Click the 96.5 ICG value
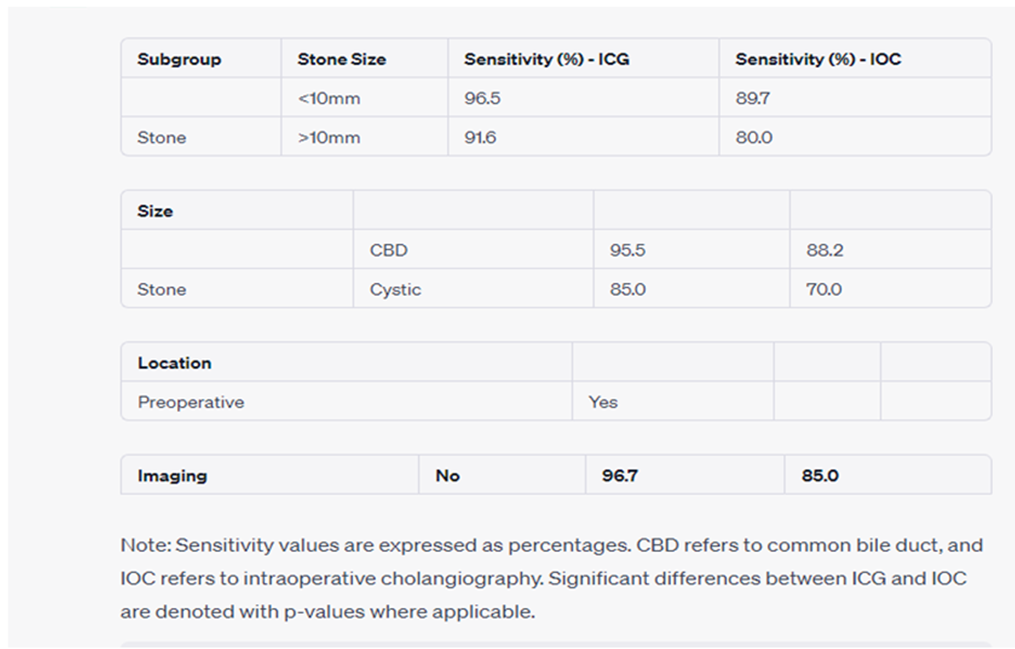This screenshot has height=649, width=1015. [482, 98]
